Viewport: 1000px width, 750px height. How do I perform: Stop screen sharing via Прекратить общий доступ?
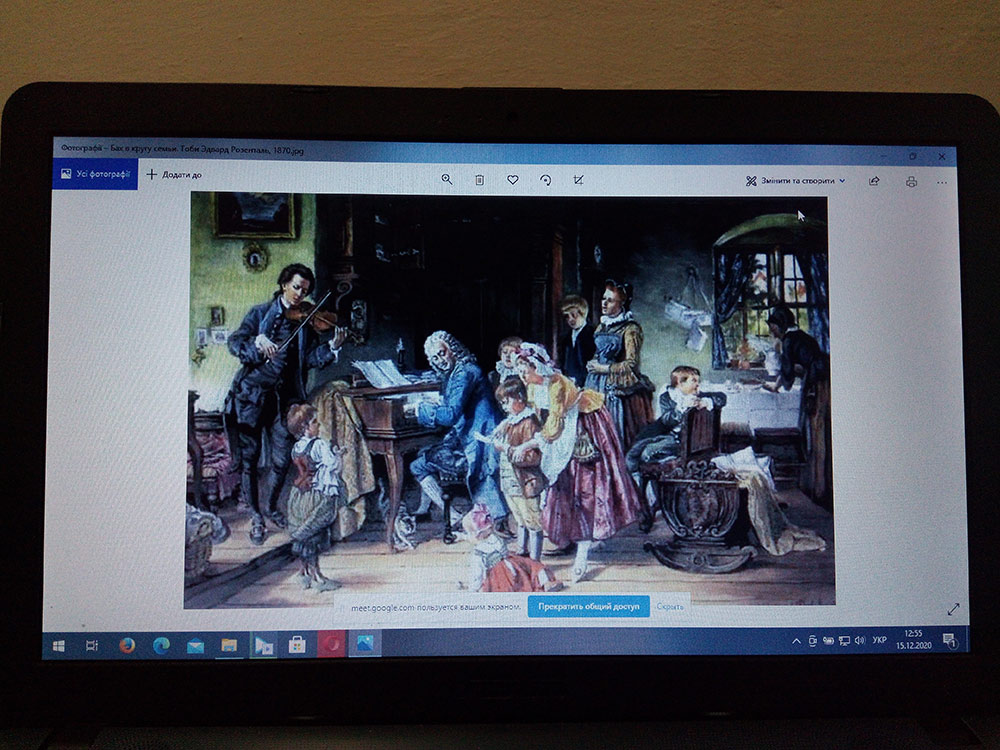[x=589, y=607]
